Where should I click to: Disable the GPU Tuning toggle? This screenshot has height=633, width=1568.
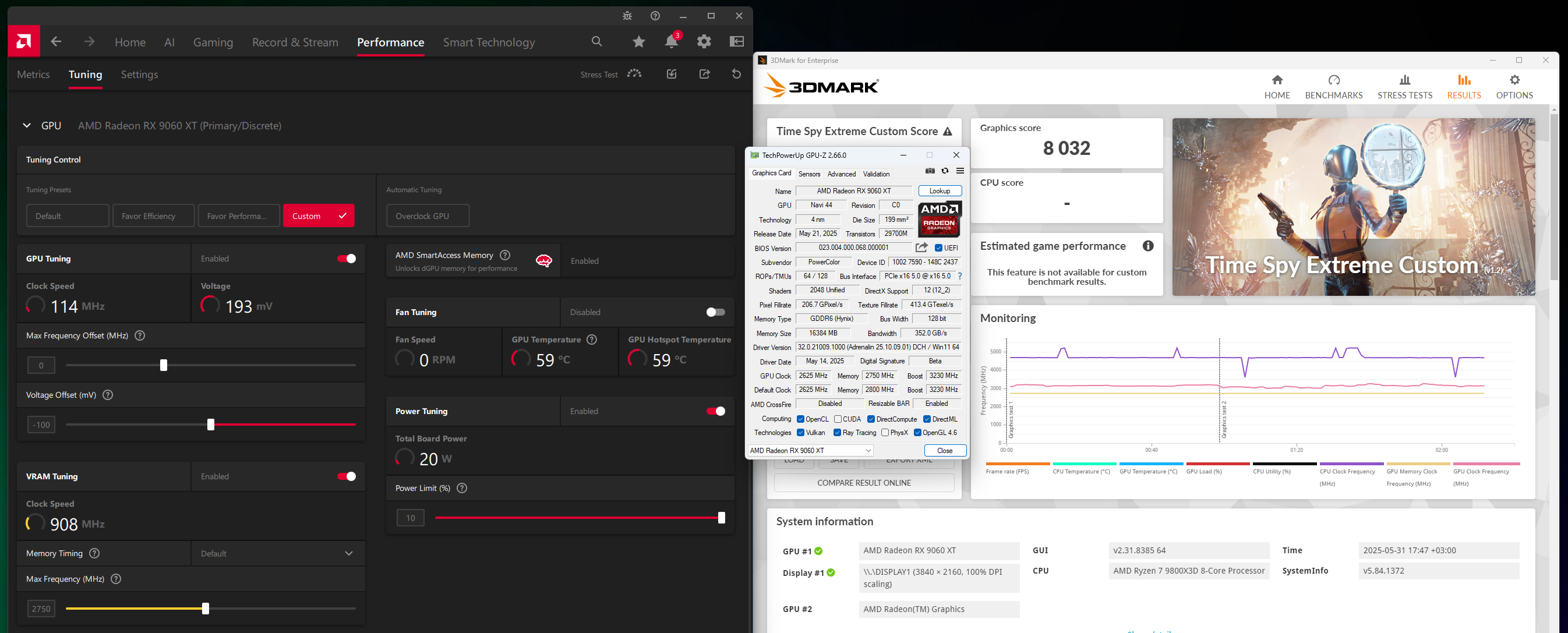coord(347,259)
